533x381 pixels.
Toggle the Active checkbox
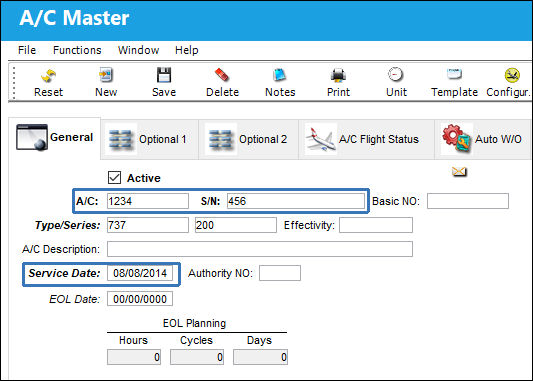pyautogui.click(x=114, y=178)
